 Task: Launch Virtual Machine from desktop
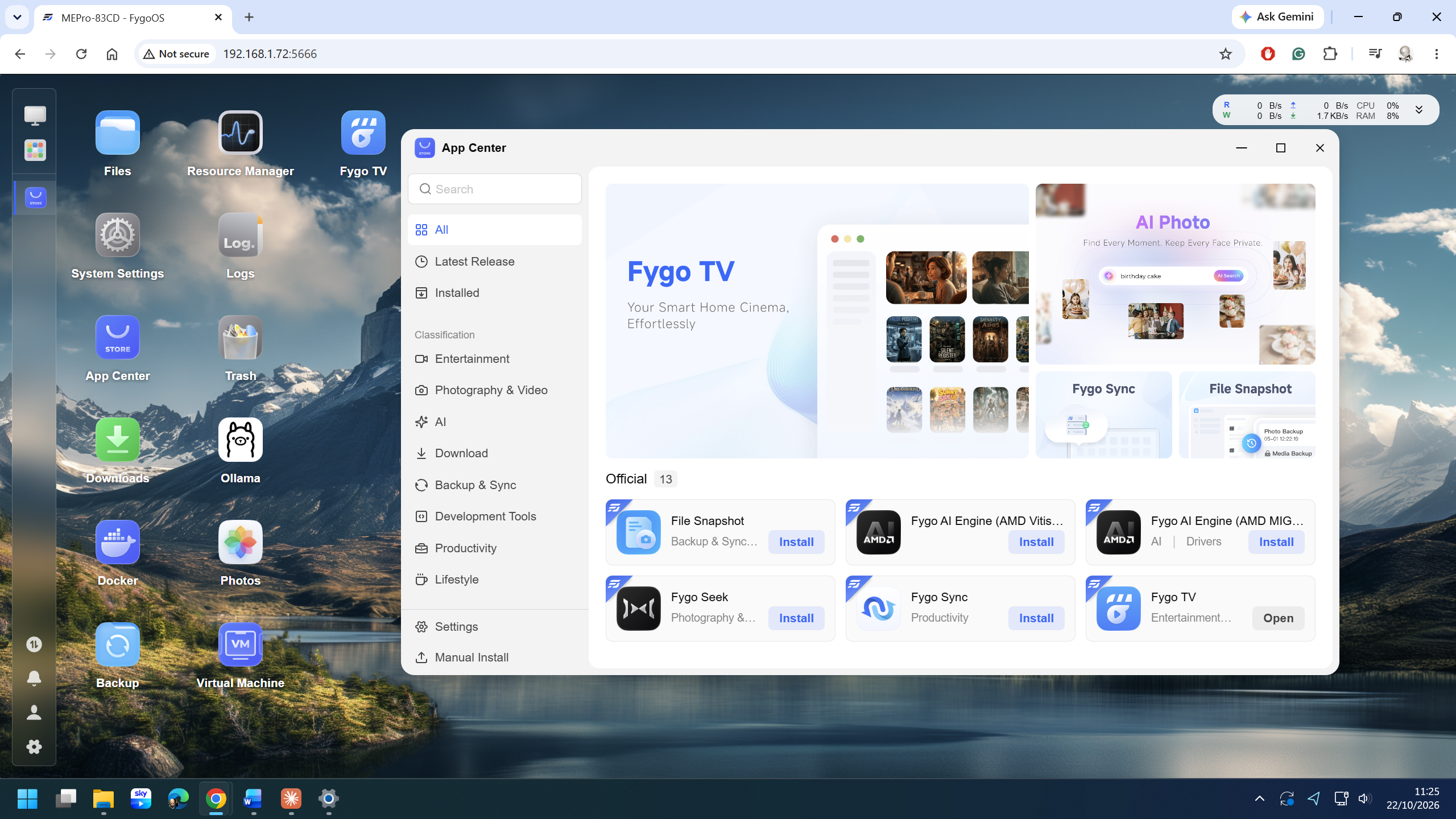[240, 645]
